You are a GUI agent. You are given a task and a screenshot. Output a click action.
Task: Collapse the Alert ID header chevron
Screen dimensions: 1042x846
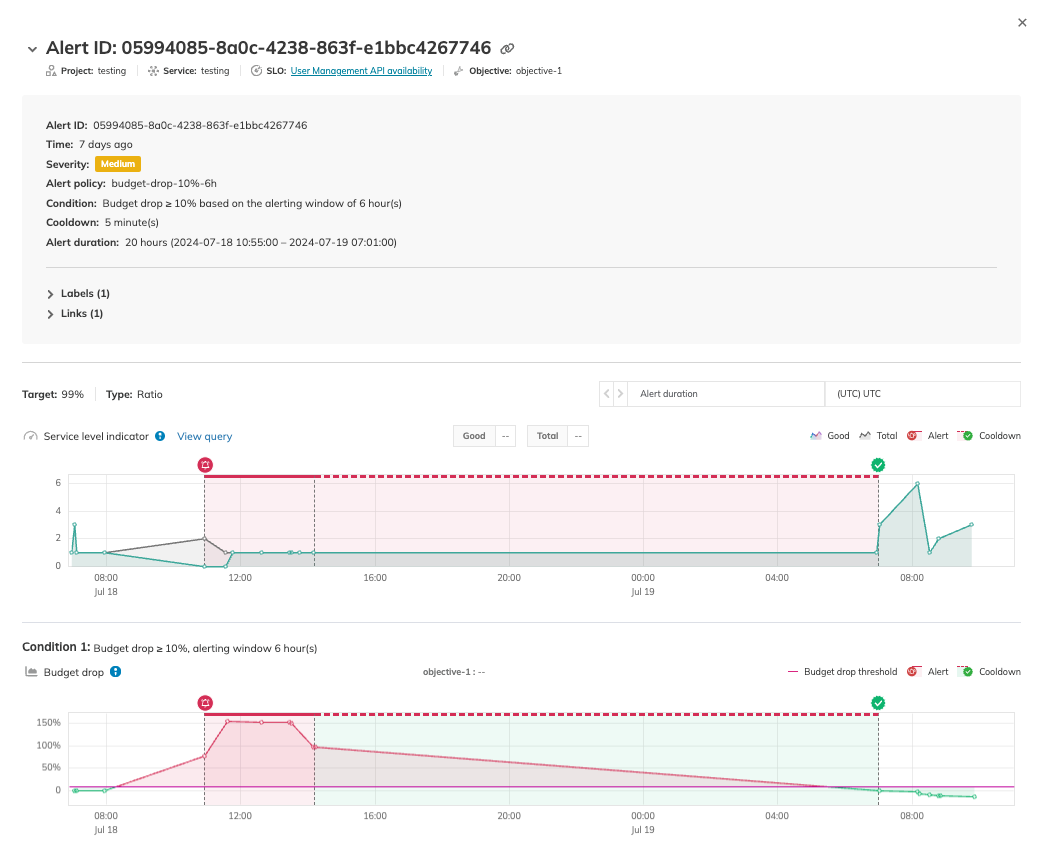[32, 47]
